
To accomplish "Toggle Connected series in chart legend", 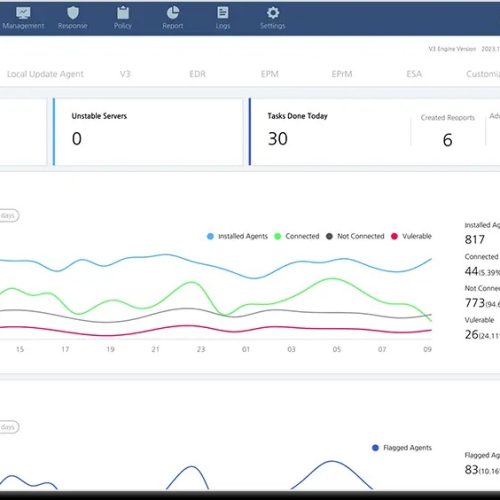I will point(277,236).
